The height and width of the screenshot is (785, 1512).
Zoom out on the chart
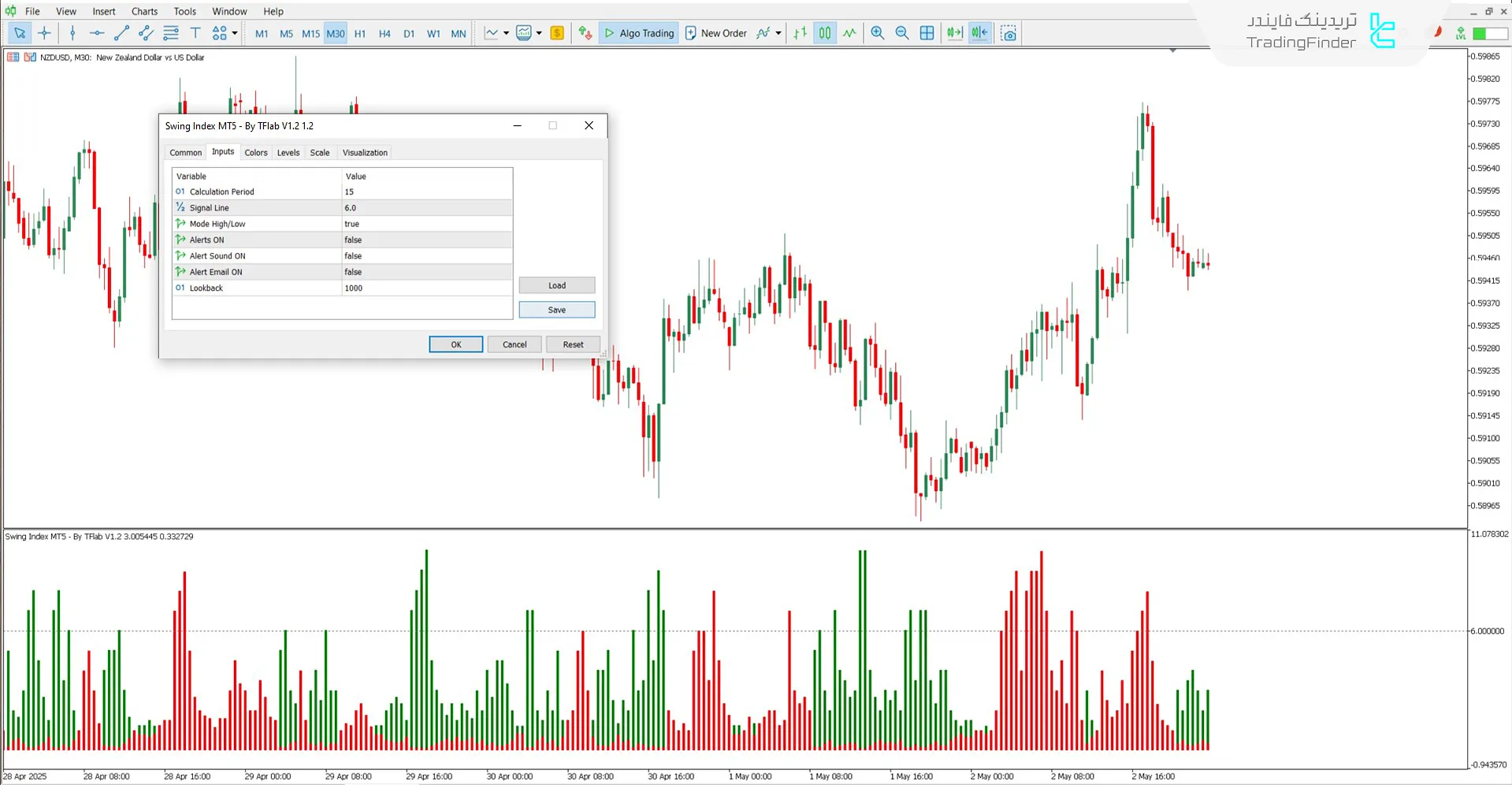tap(902, 33)
